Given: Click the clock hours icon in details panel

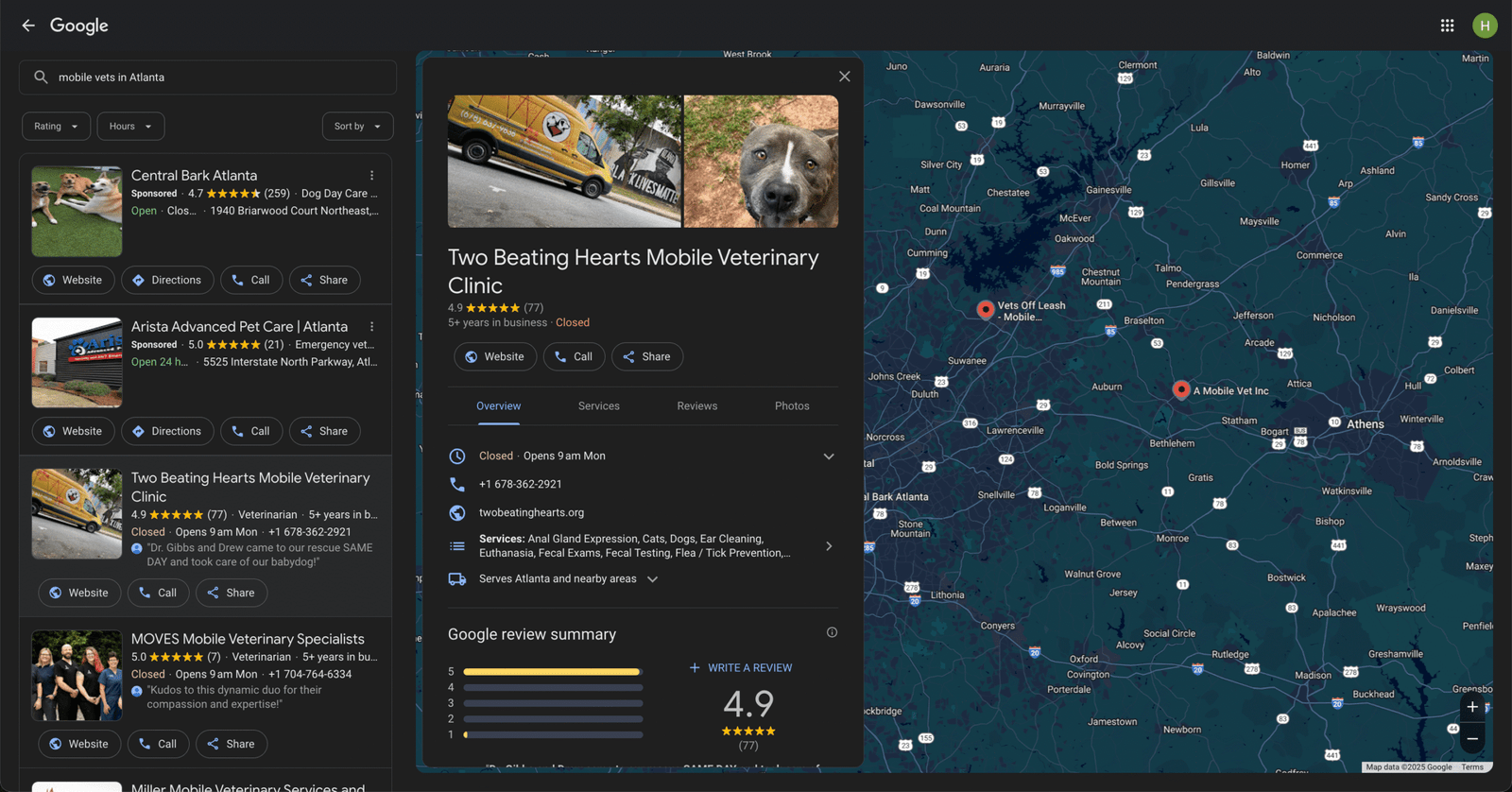Looking at the screenshot, I should coord(457,456).
